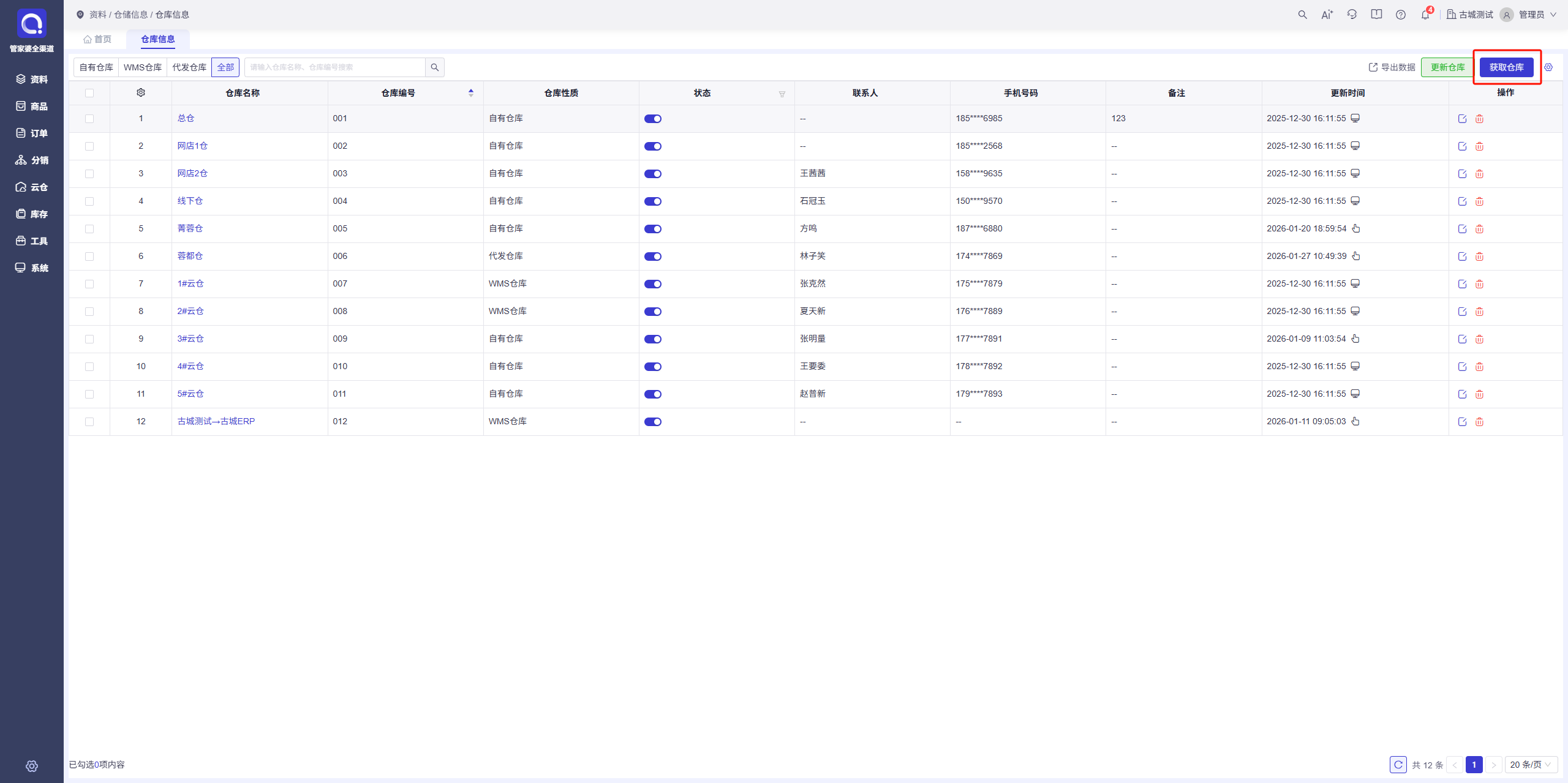
Task: Expand the 库存 sidebar menu
Action: tap(32, 214)
